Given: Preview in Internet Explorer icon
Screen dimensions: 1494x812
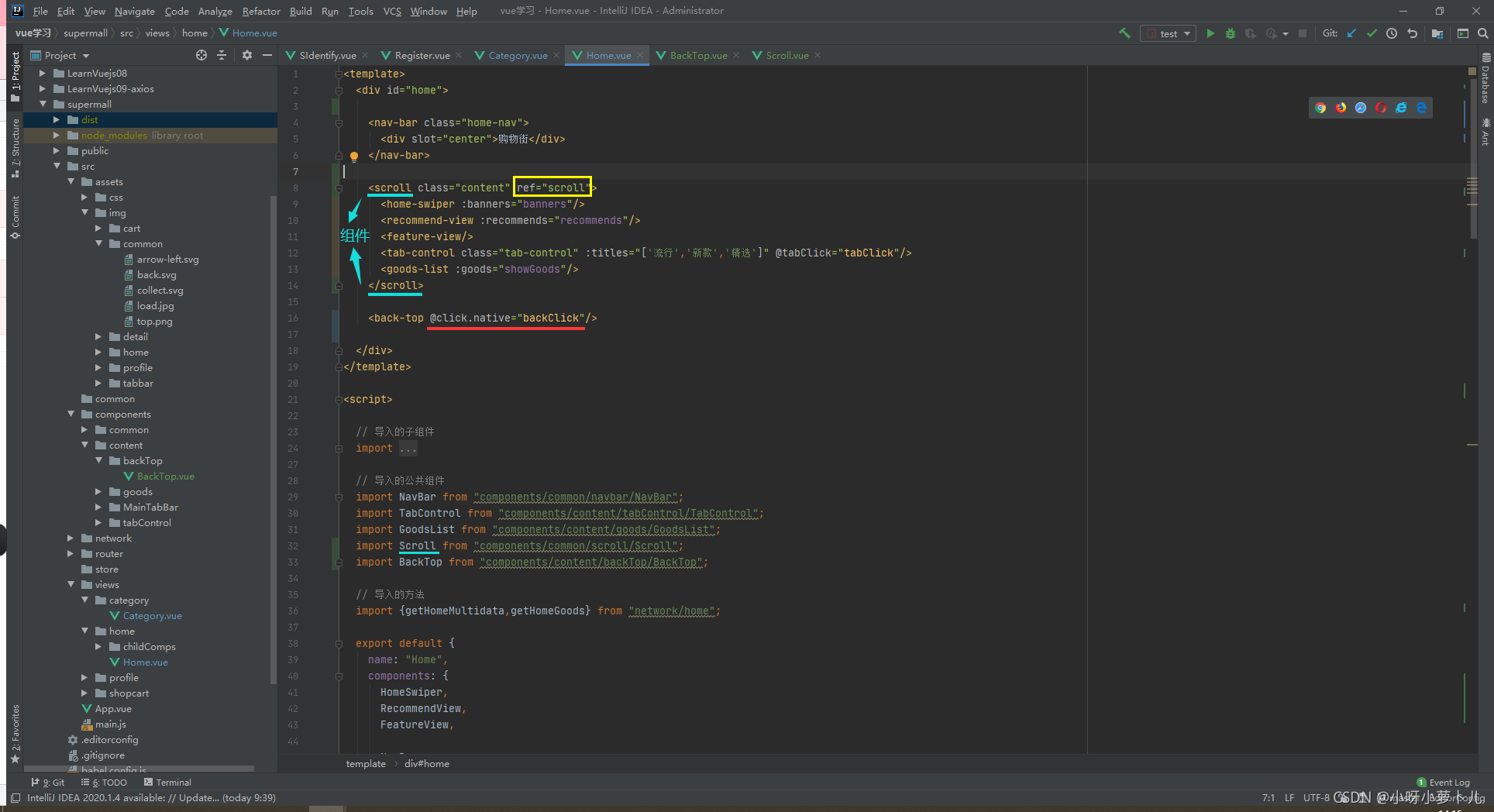Looking at the screenshot, I should (x=1401, y=108).
